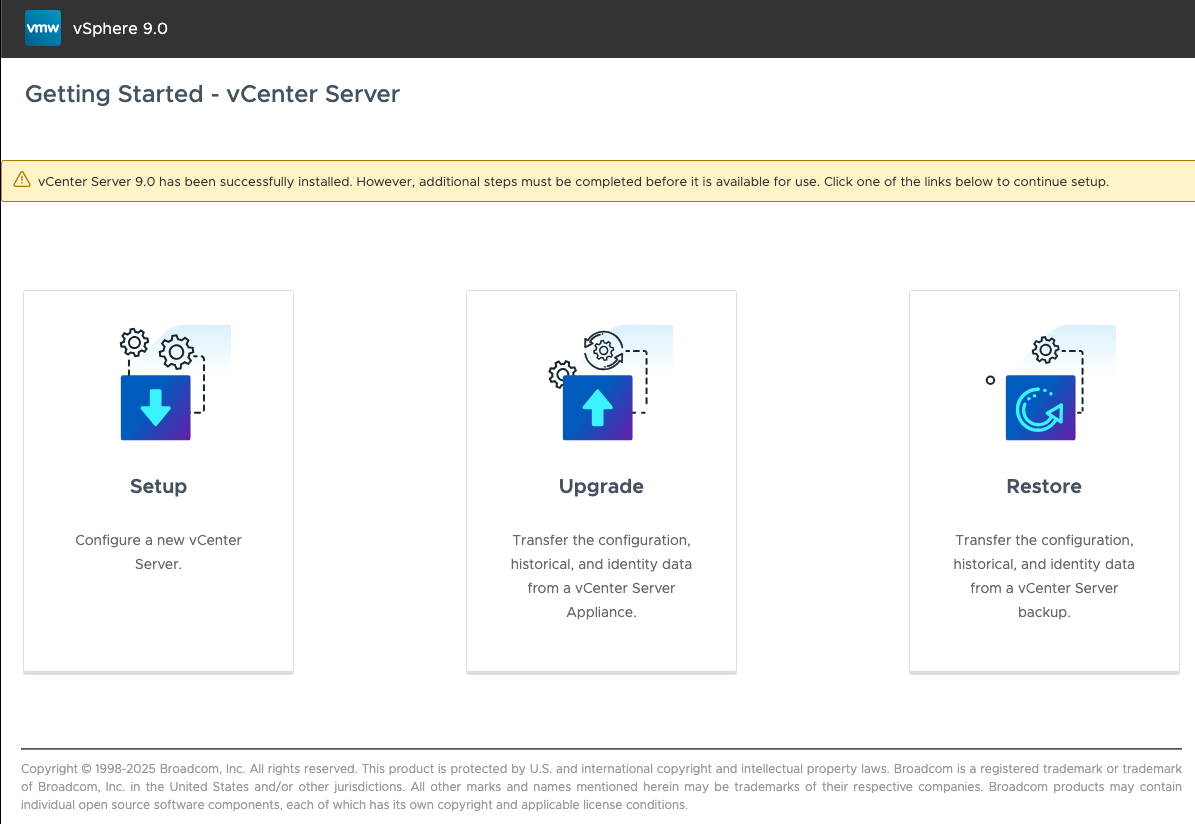Screen dimensions: 1195x824
Task: Click 'Getting Started - vCenter Server' heading
Action: coord(213,94)
